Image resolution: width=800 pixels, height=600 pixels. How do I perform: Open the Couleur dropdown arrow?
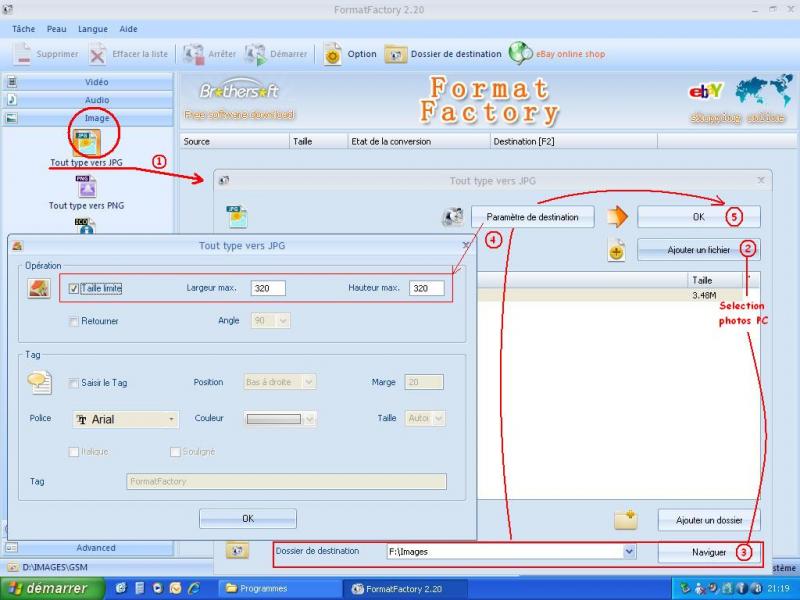[x=309, y=419]
